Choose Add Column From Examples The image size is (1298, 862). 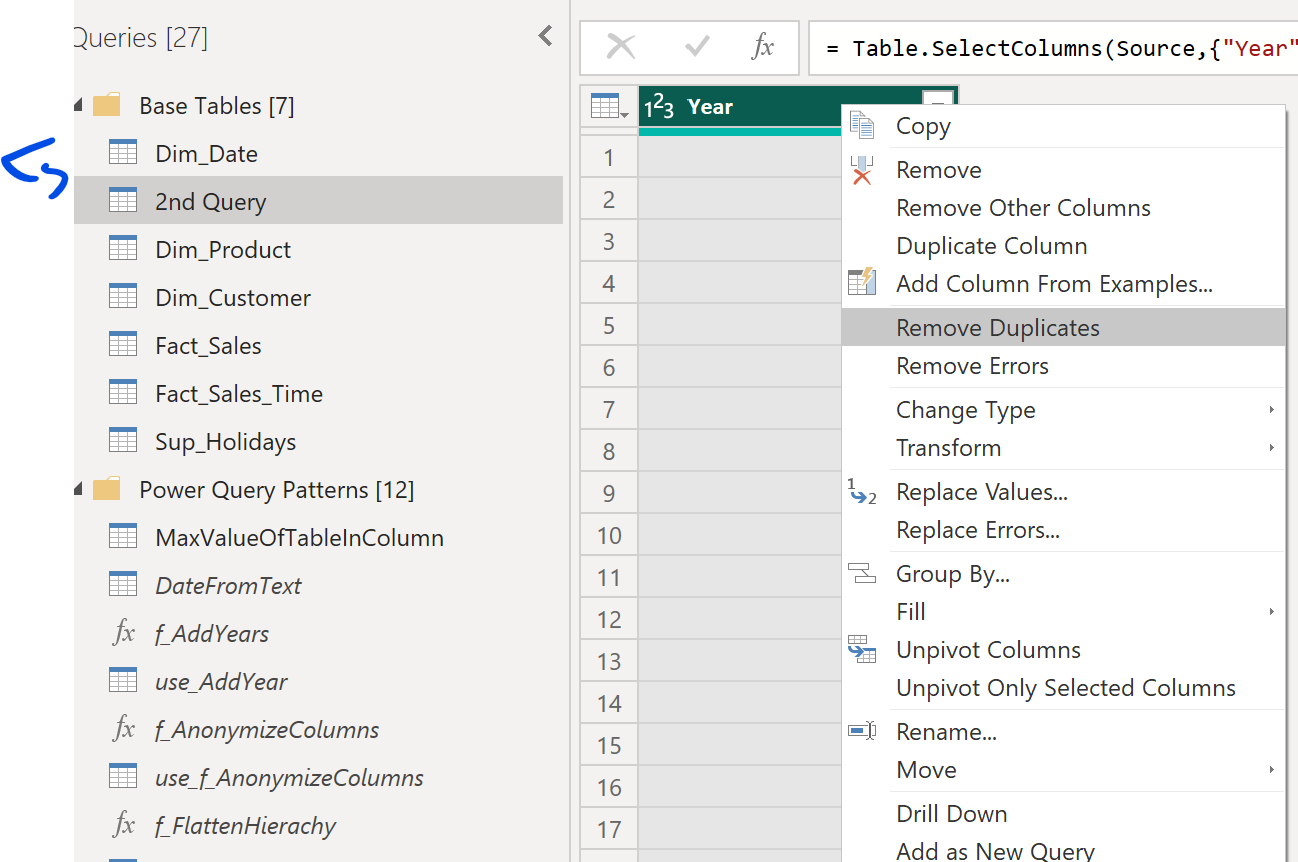1063,284
